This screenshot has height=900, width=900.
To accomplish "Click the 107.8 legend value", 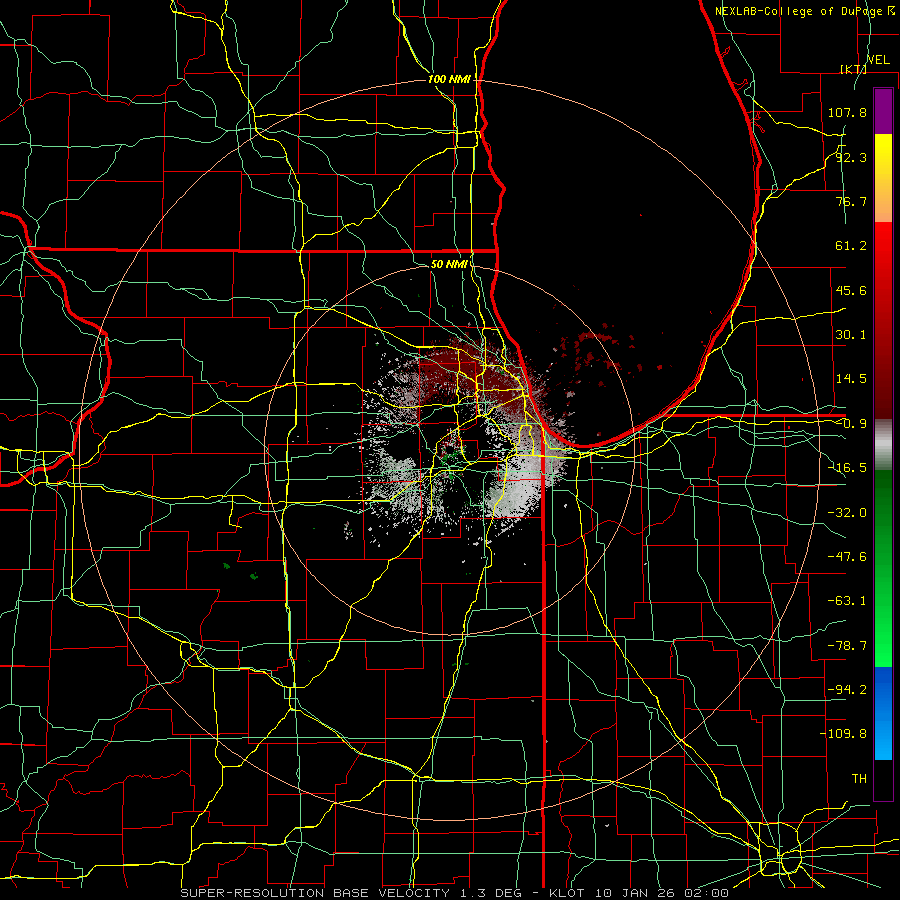I will pyautogui.click(x=847, y=112).
